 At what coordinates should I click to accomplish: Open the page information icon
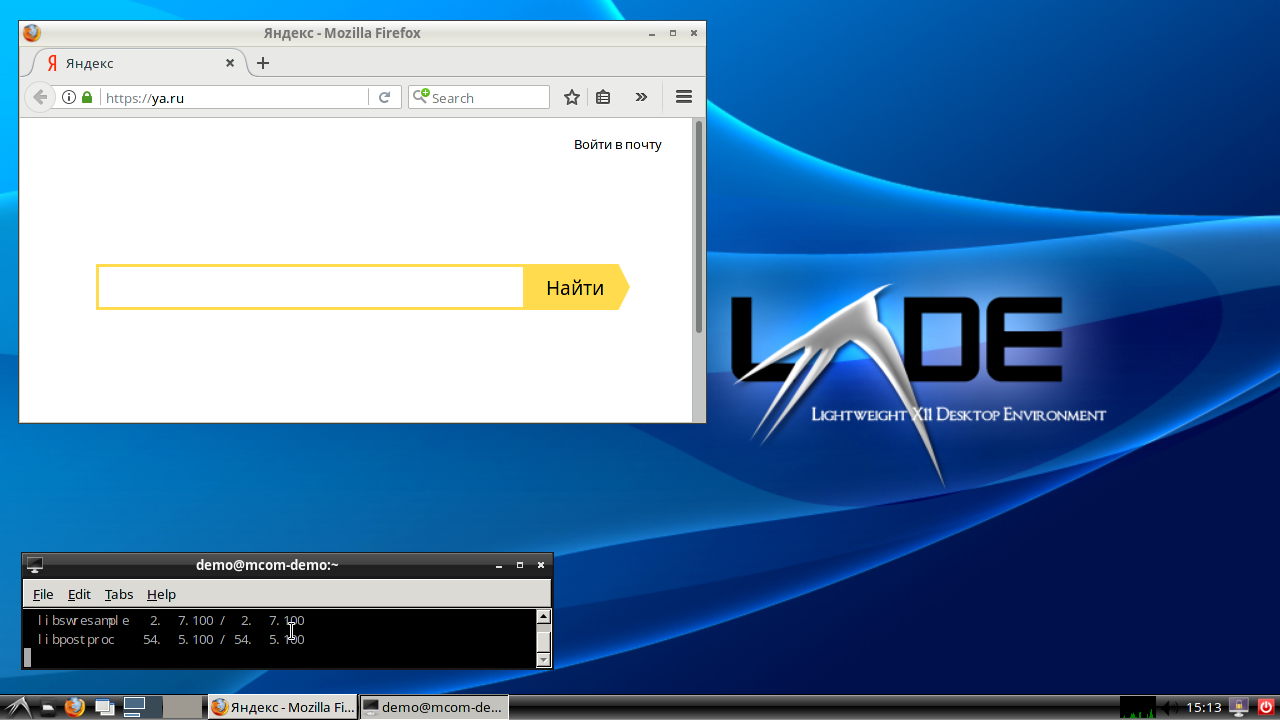(67, 97)
